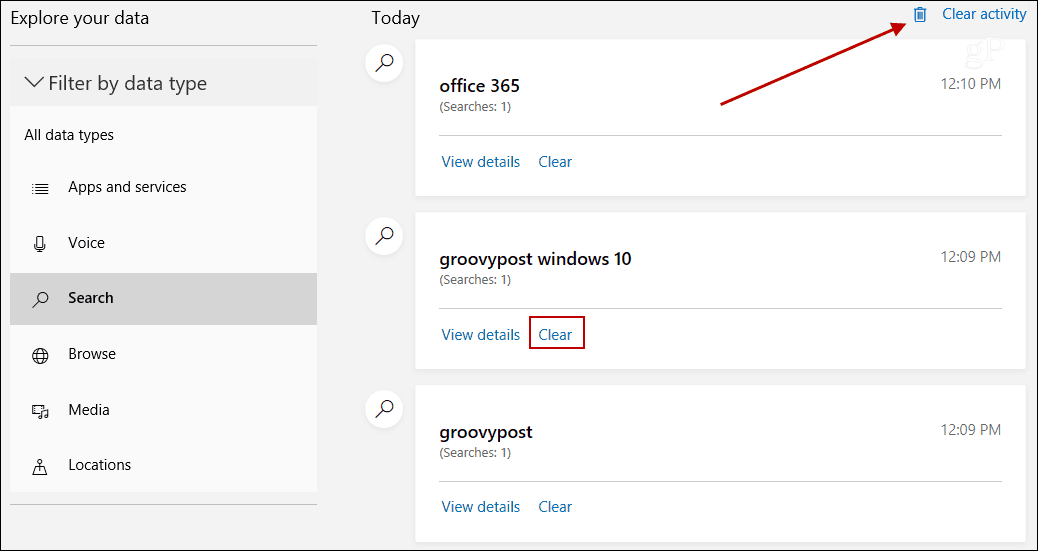Select the Search data type
Viewport: 1038px width, 551px height.
[164, 298]
